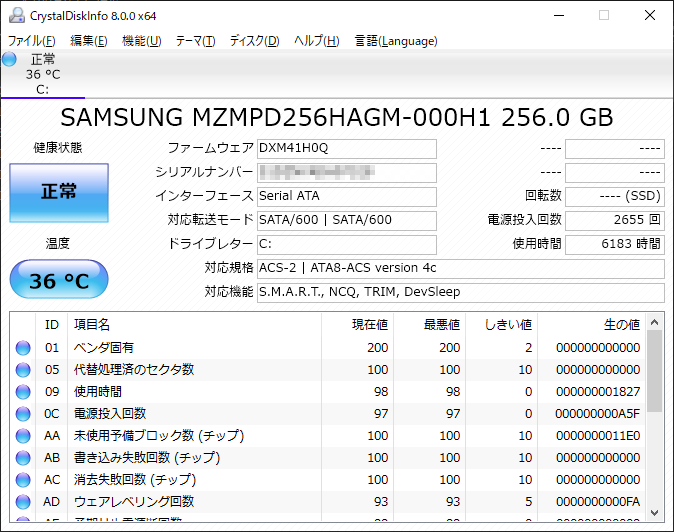Click the ACS-2 standard field
Image resolution: width=674 pixels, height=532 pixels.
(x=461, y=268)
